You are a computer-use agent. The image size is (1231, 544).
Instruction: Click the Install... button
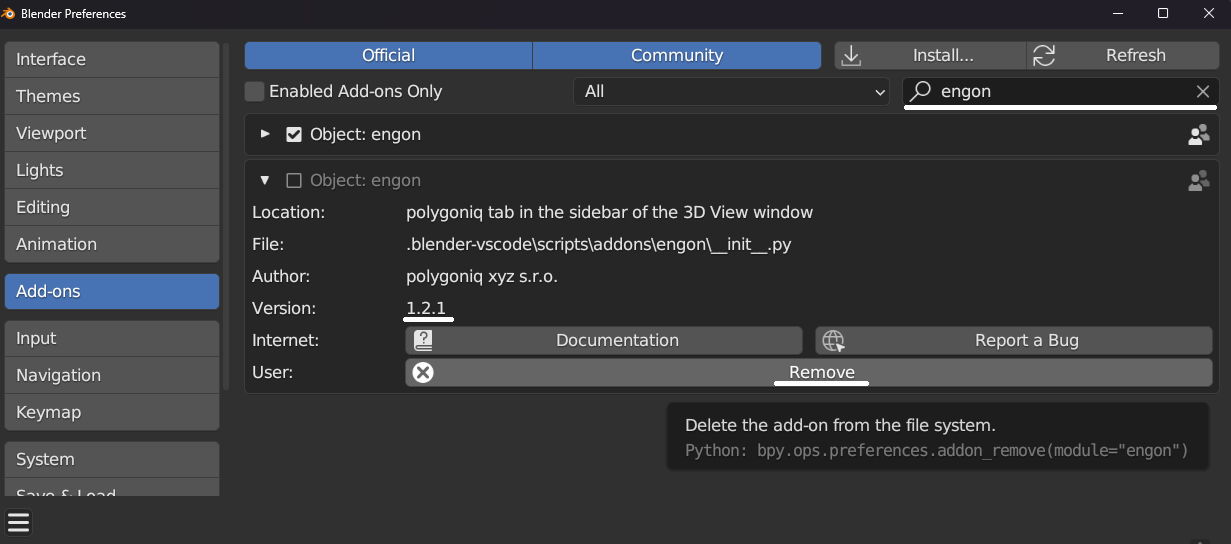click(930, 56)
